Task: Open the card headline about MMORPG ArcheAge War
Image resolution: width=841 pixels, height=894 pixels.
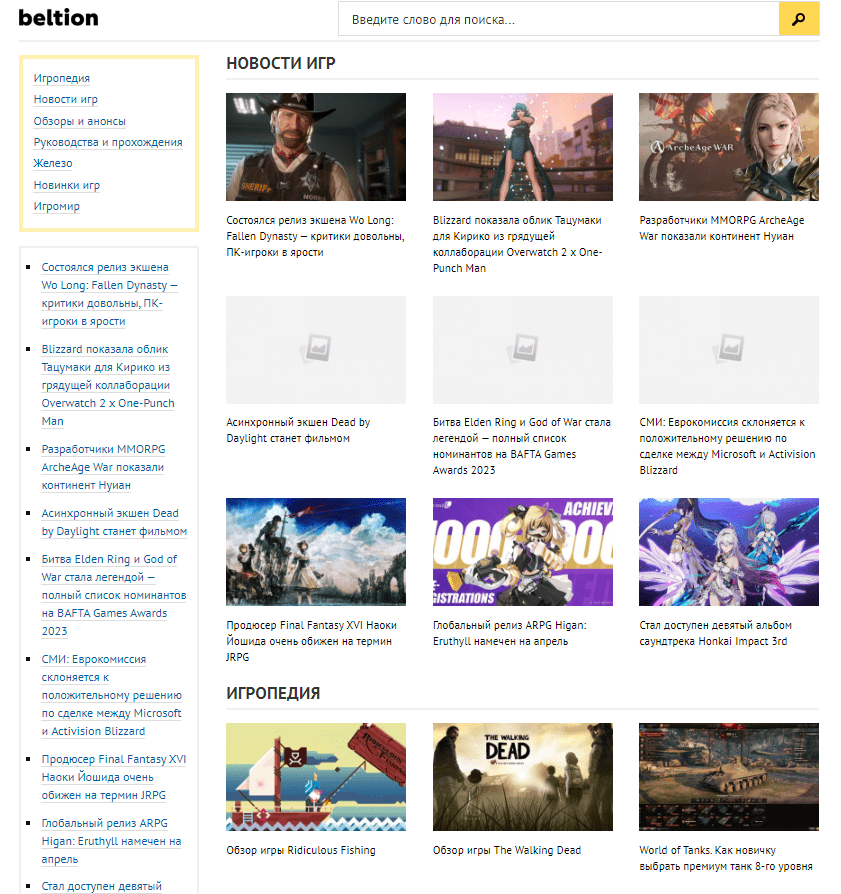Action: tap(722, 228)
